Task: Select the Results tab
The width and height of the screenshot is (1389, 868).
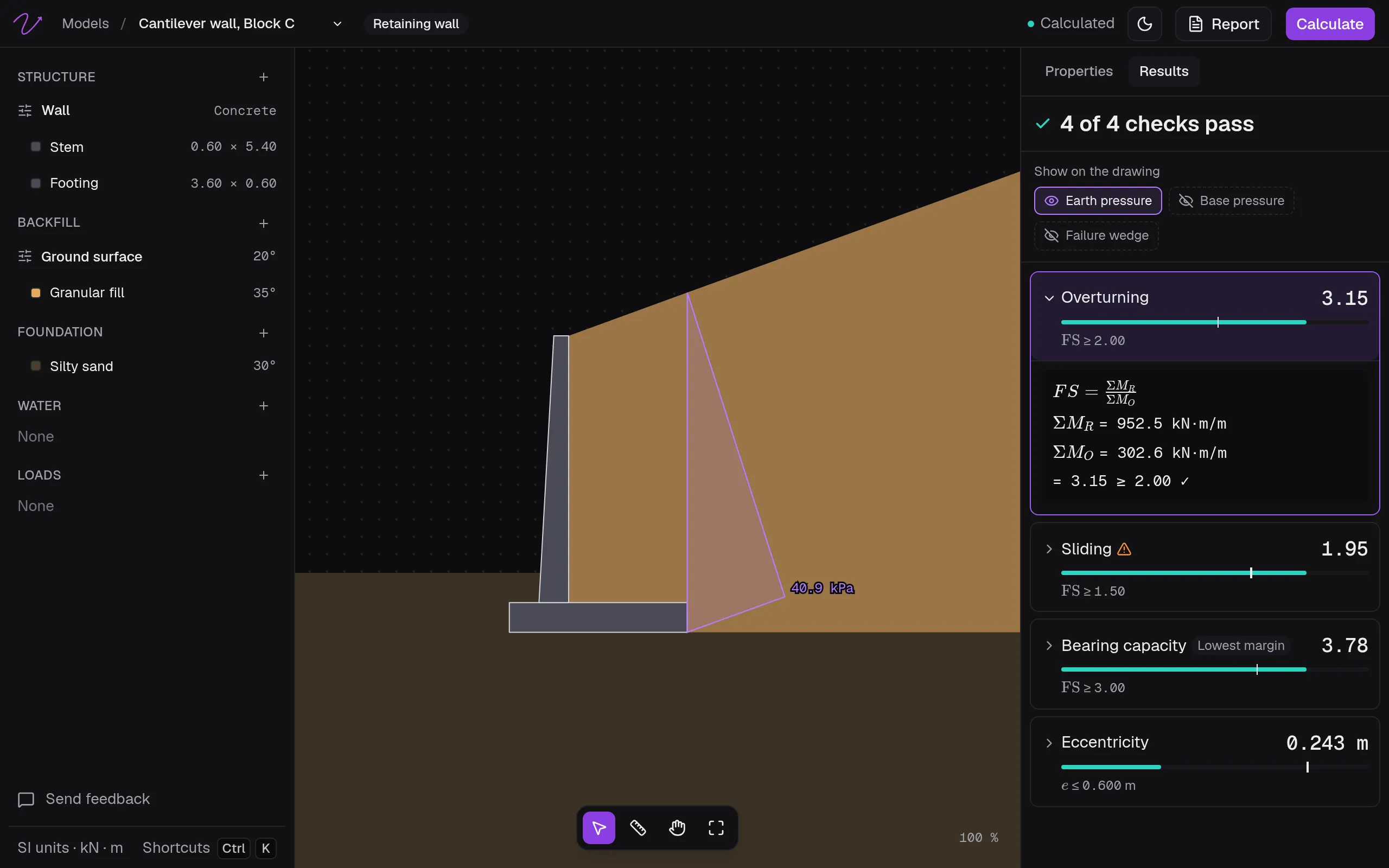Action: pos(1163,71)
